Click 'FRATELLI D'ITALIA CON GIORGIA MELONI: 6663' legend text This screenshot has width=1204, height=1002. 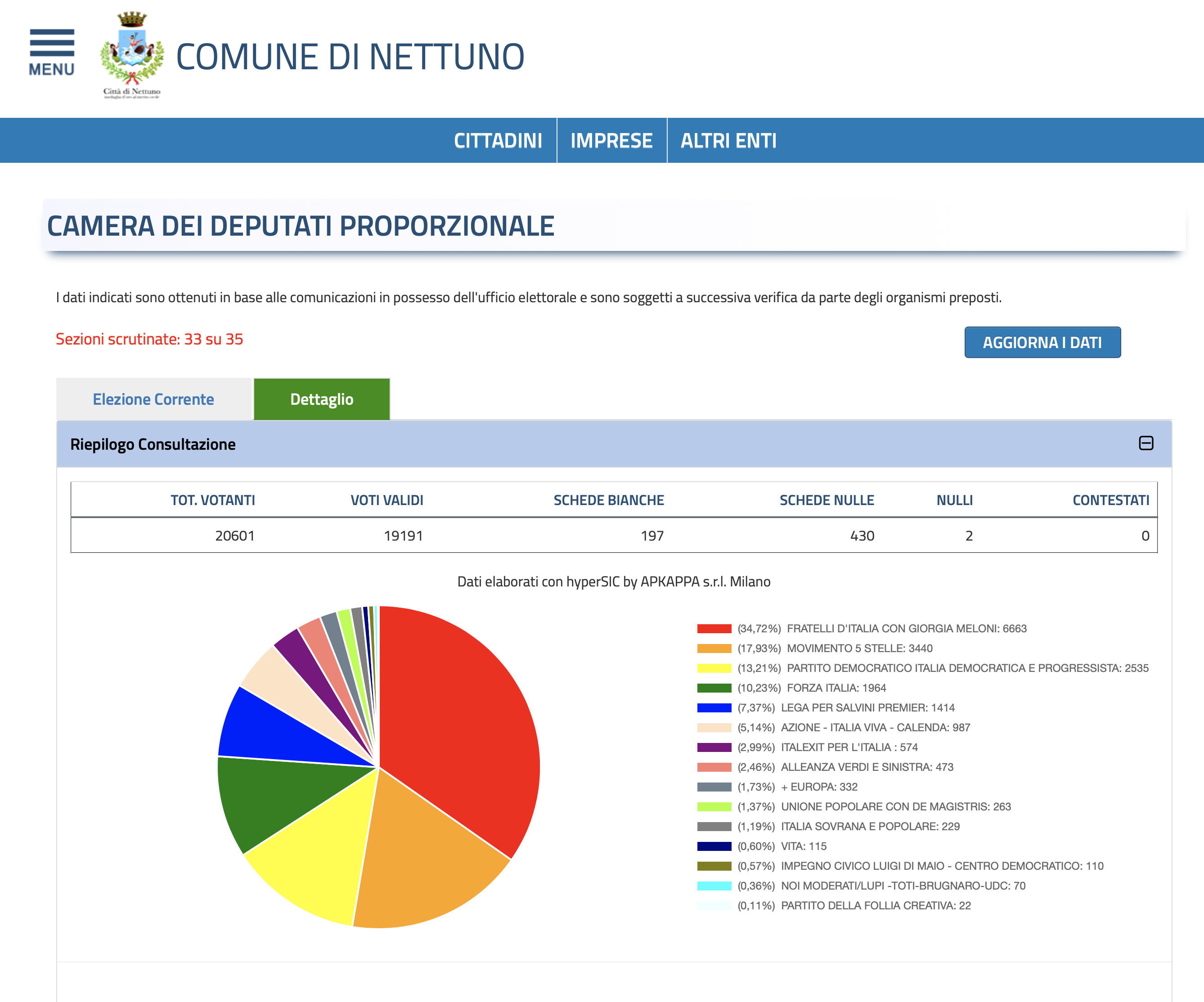pyautogui.click(x=907, y=628)
